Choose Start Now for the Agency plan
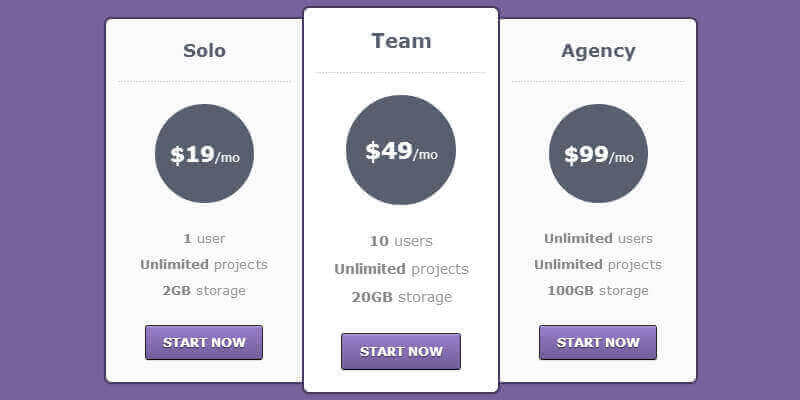 598,342
